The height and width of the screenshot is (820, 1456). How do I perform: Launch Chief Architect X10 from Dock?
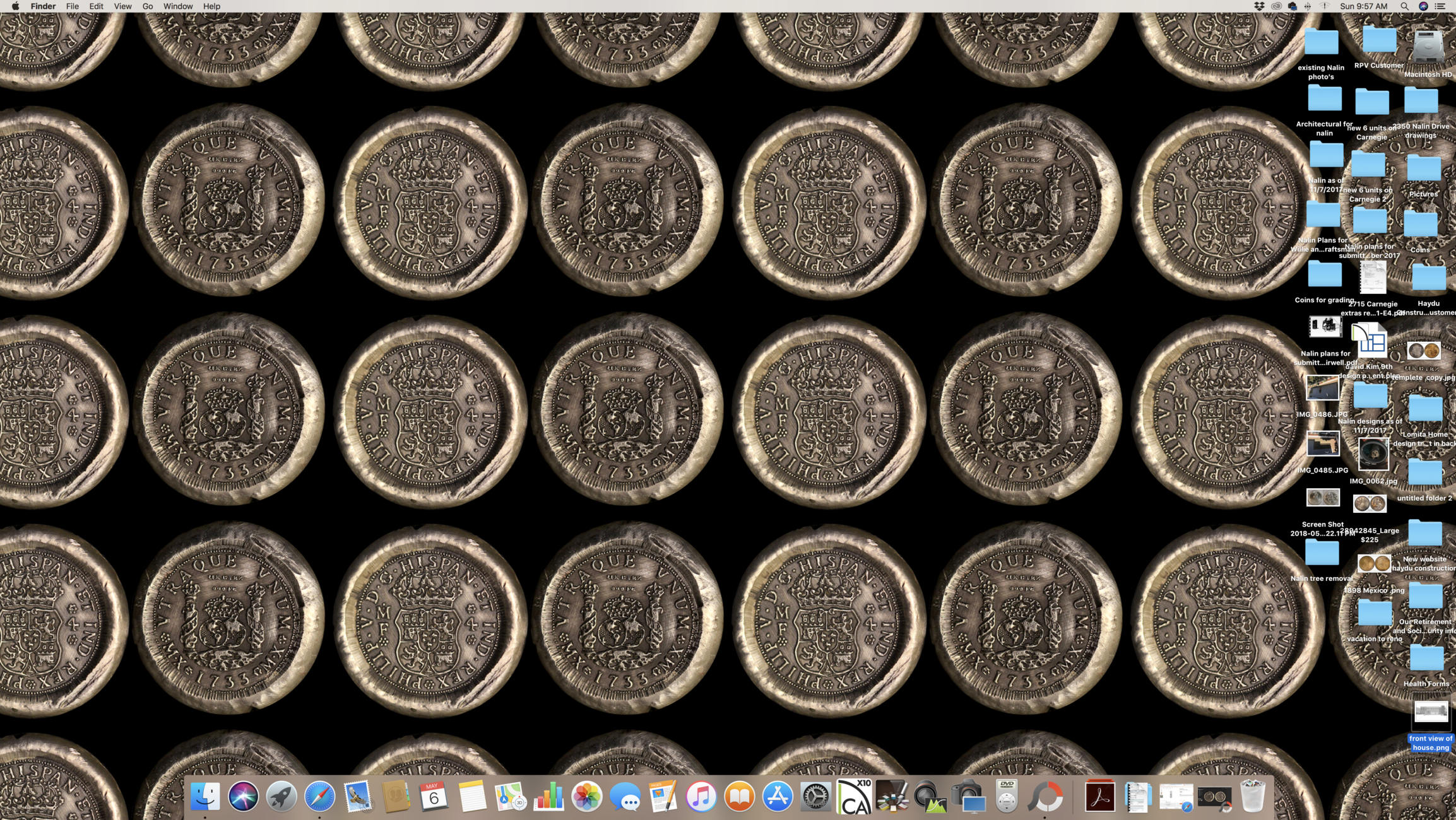coord(855,796)
